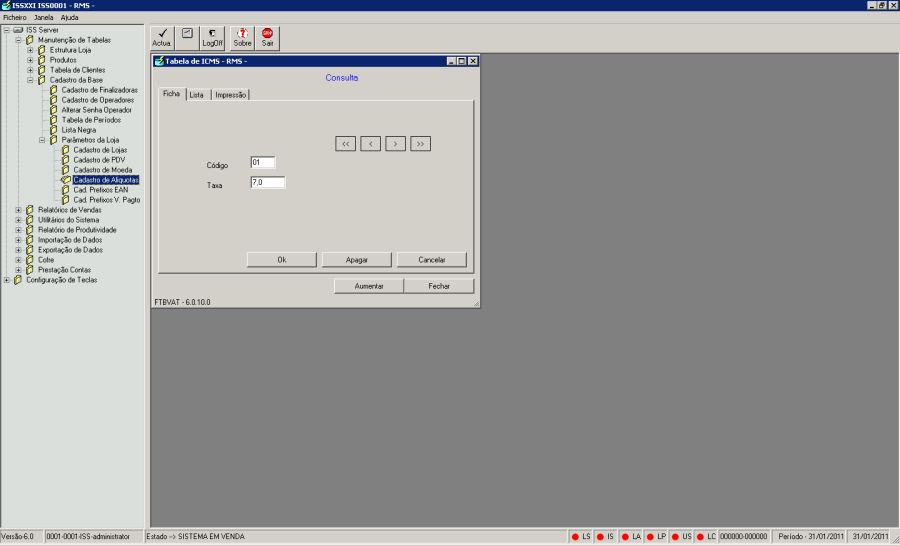Click the Sair stop-sign toolbar button
This screenshot has height=546, width=900.
pyautogui.click(x=267, y=38)
